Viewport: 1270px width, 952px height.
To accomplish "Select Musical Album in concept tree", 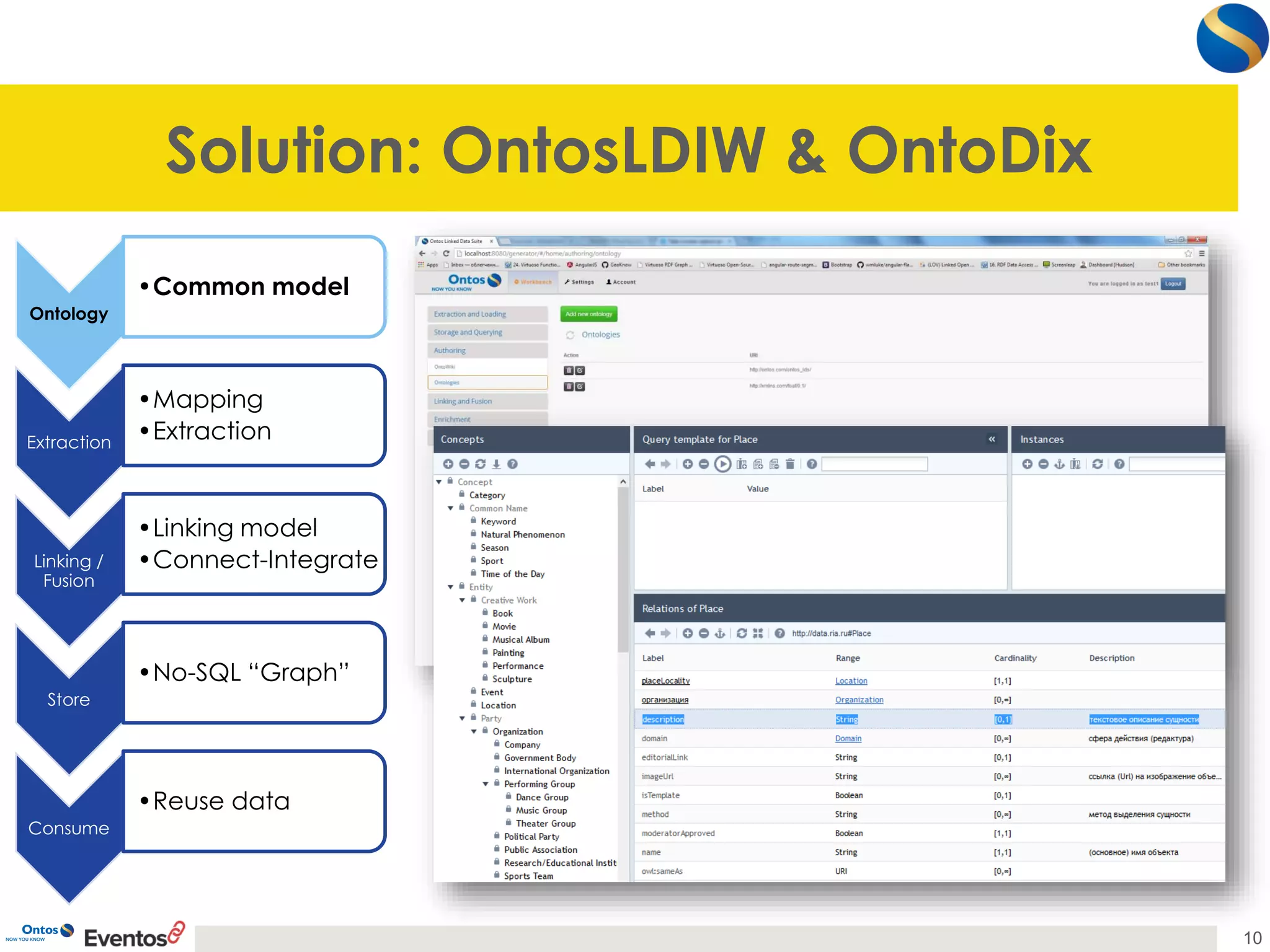I will click(521, 640).
